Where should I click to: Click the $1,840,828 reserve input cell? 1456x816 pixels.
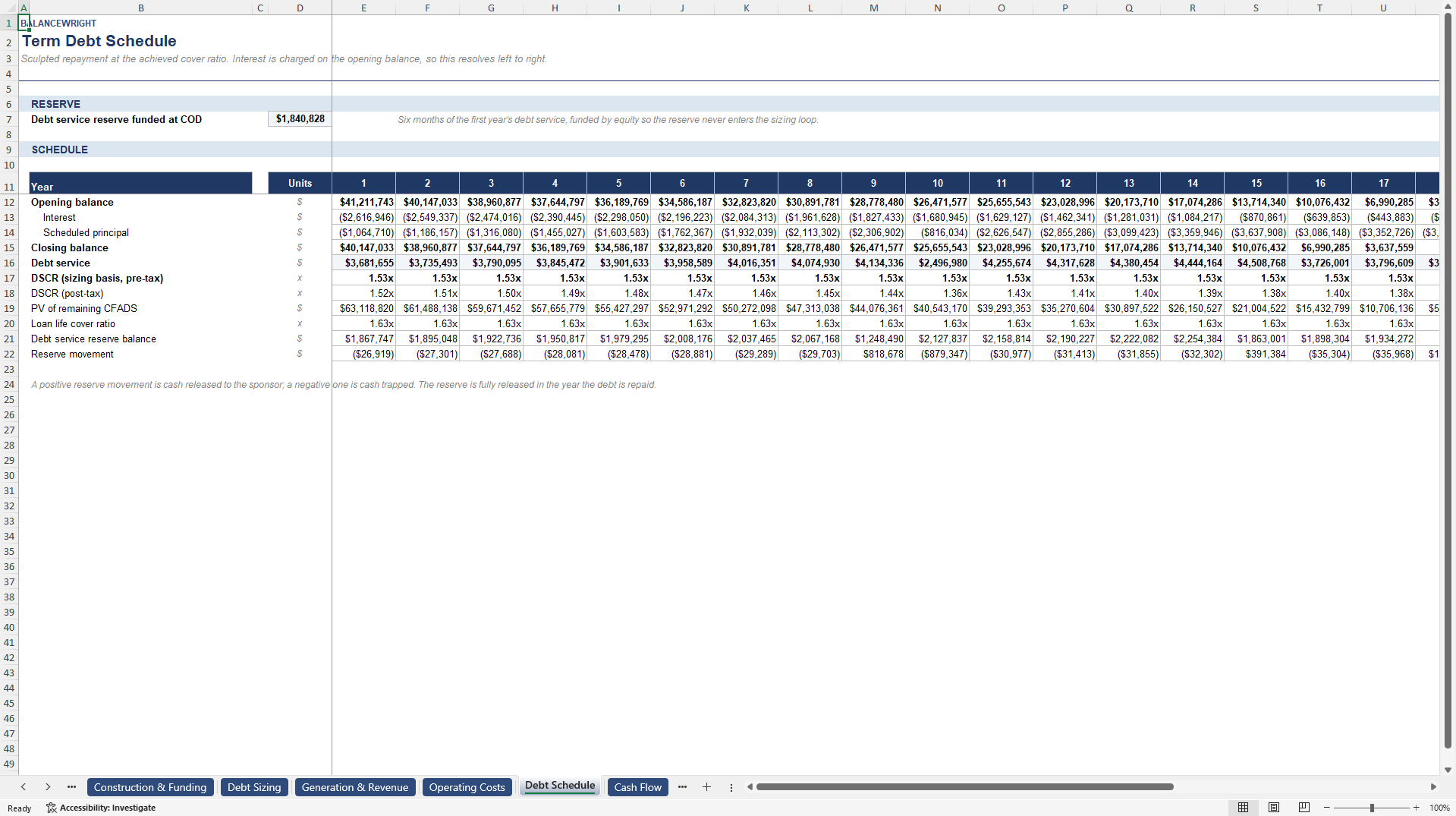pyautogui.click(x=300, y=119)
